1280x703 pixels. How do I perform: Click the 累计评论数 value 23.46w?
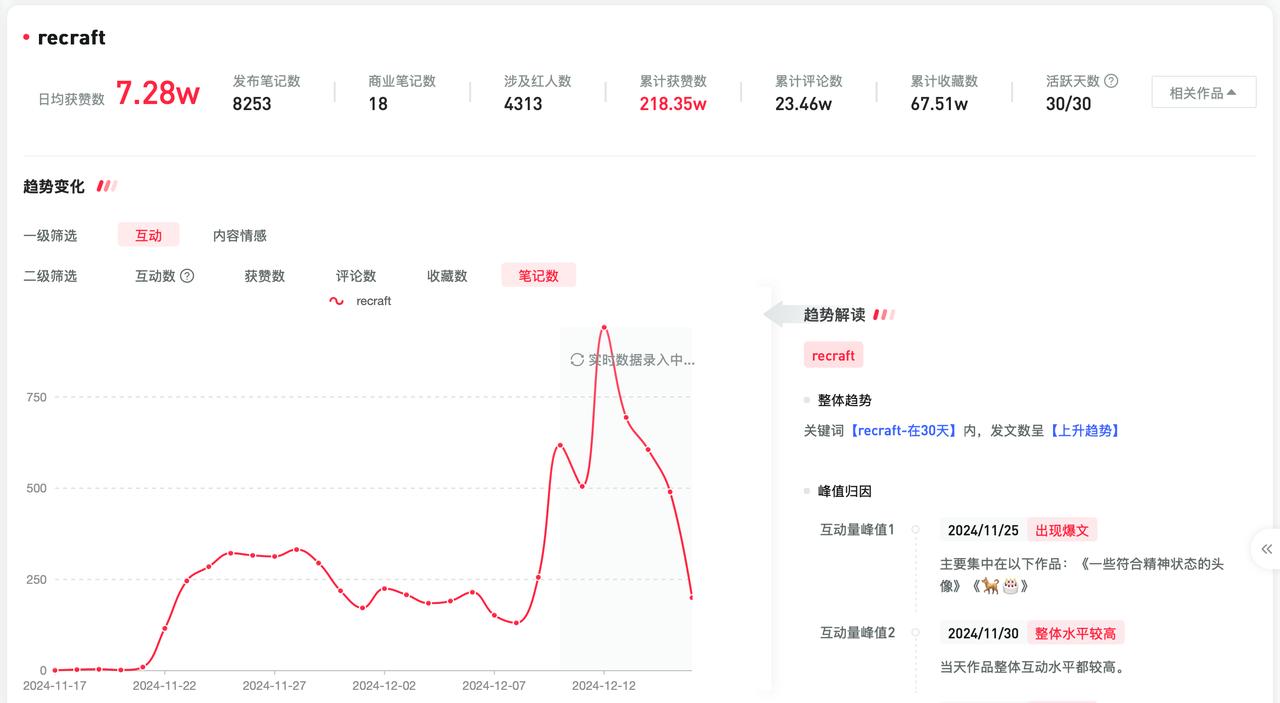[x=803, y=103]
